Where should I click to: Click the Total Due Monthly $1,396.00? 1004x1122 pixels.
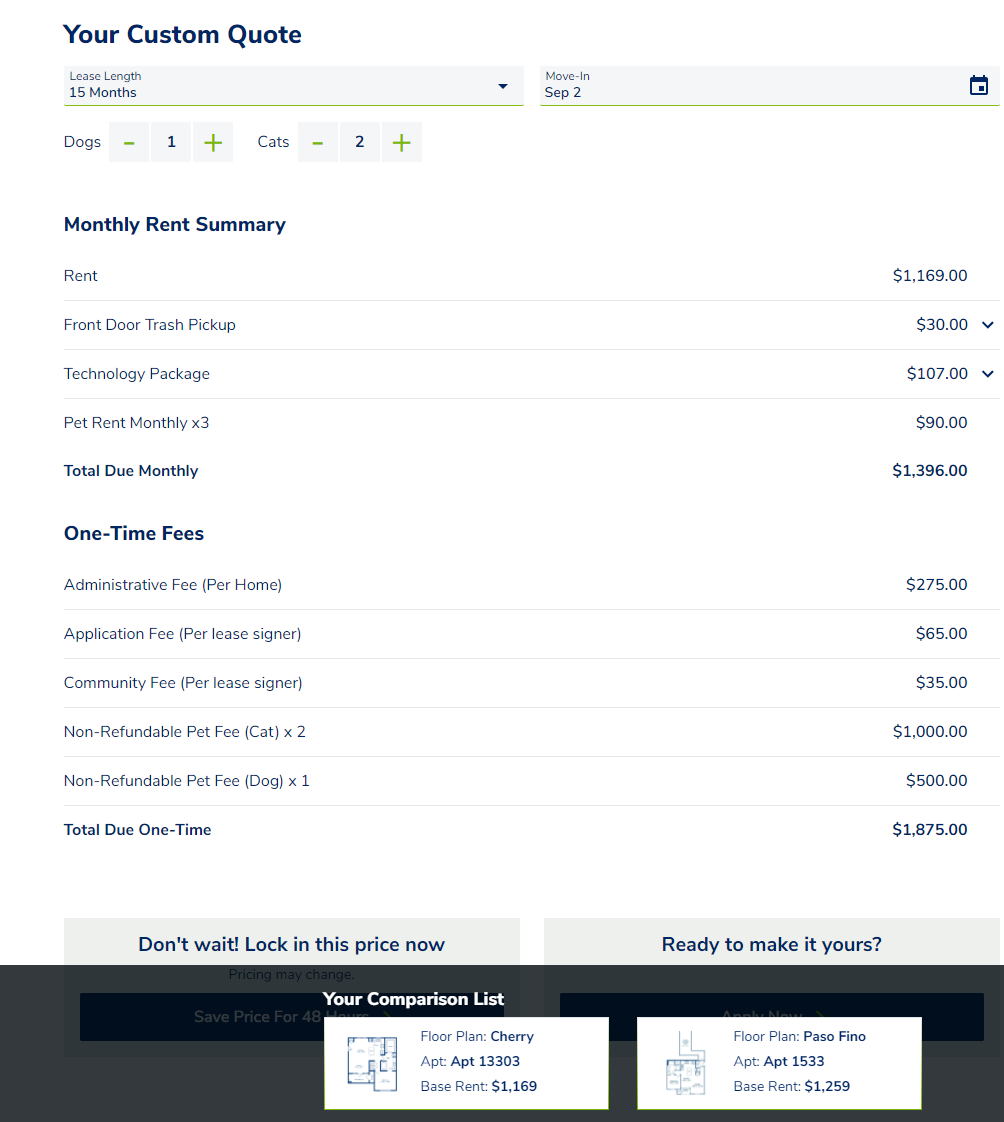coord(930,471)
